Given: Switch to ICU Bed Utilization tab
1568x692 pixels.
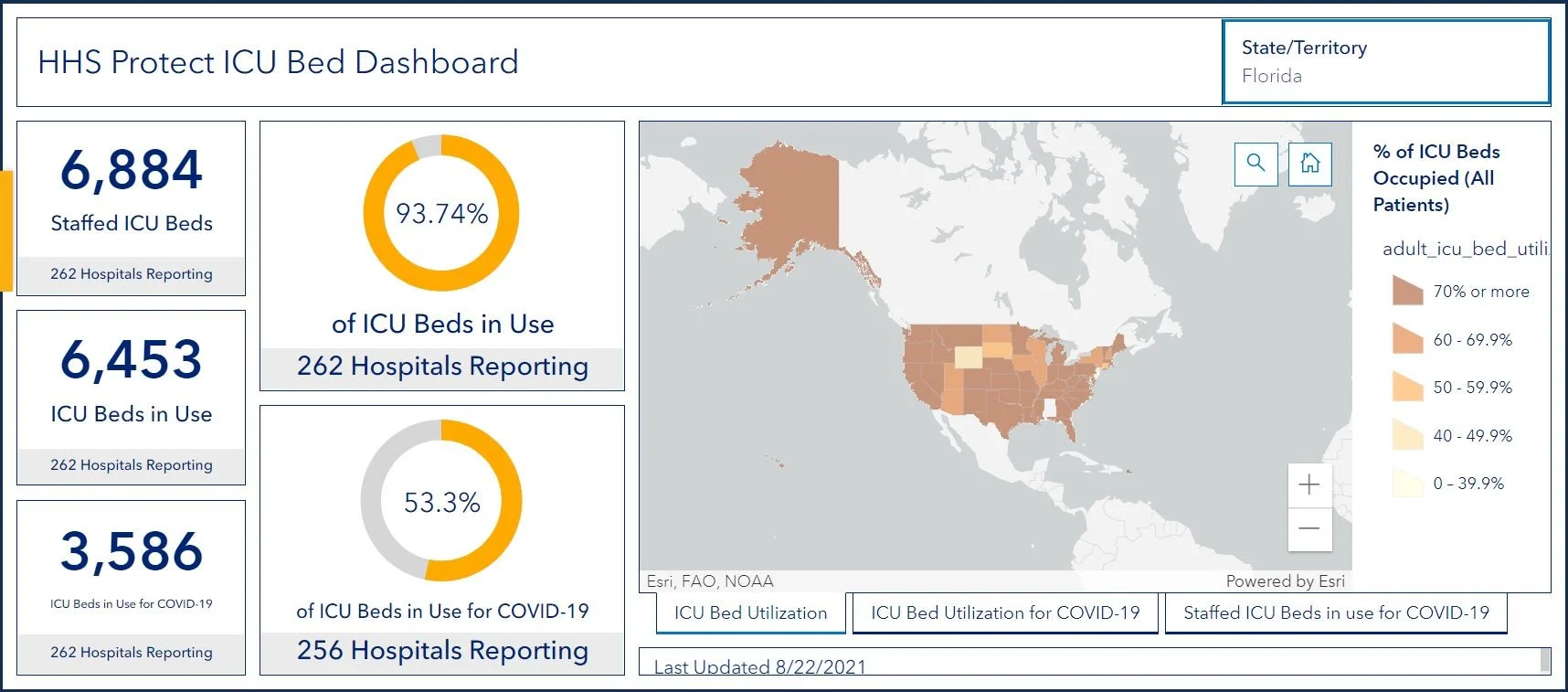Looking at the screenshot, I should point(751,613).
